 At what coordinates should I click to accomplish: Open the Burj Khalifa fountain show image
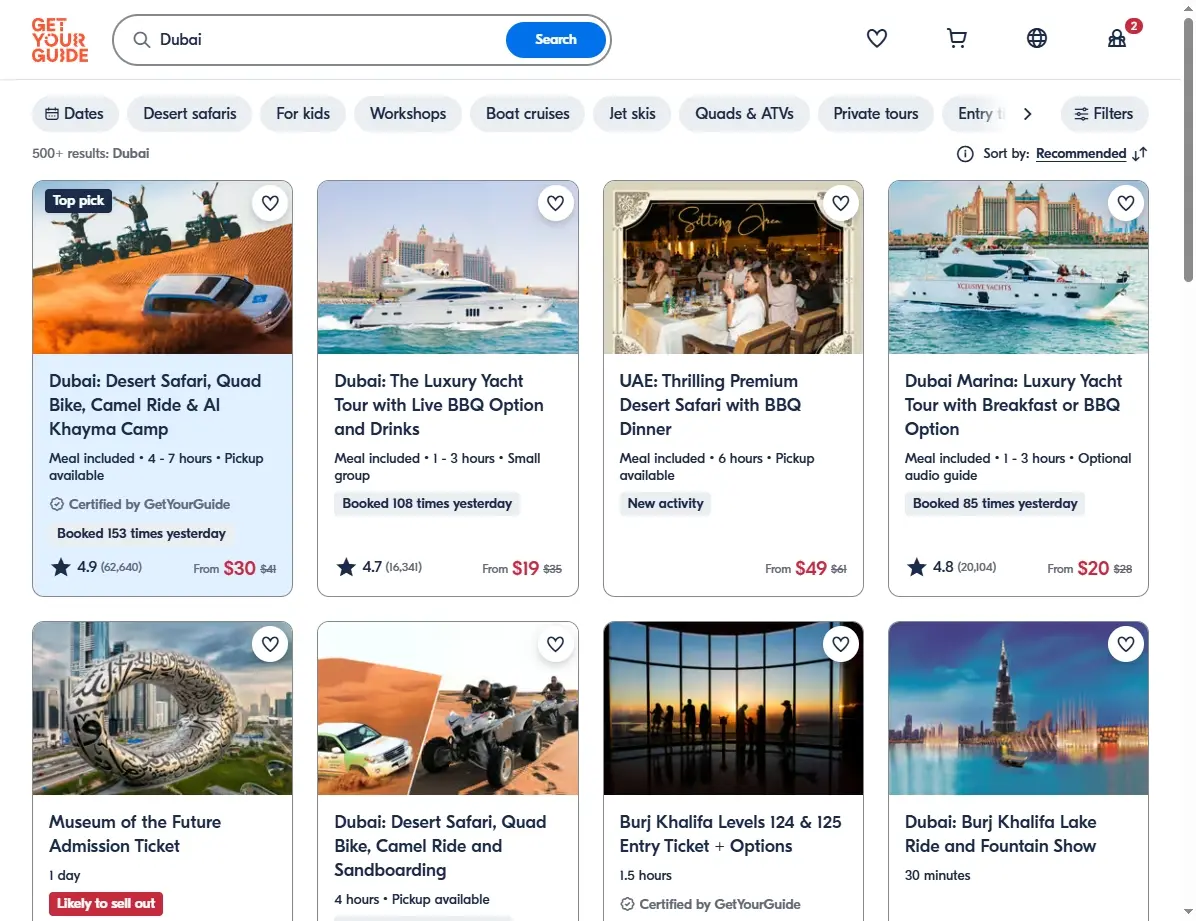(1018, 708)
